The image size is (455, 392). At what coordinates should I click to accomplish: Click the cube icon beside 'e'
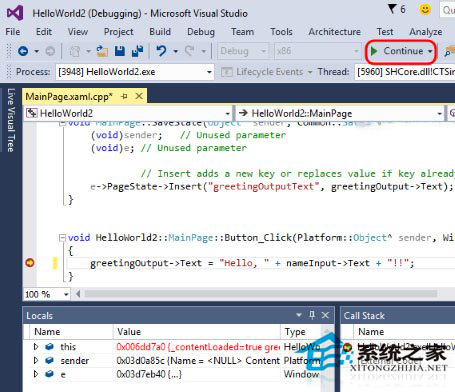coord(50,374)
